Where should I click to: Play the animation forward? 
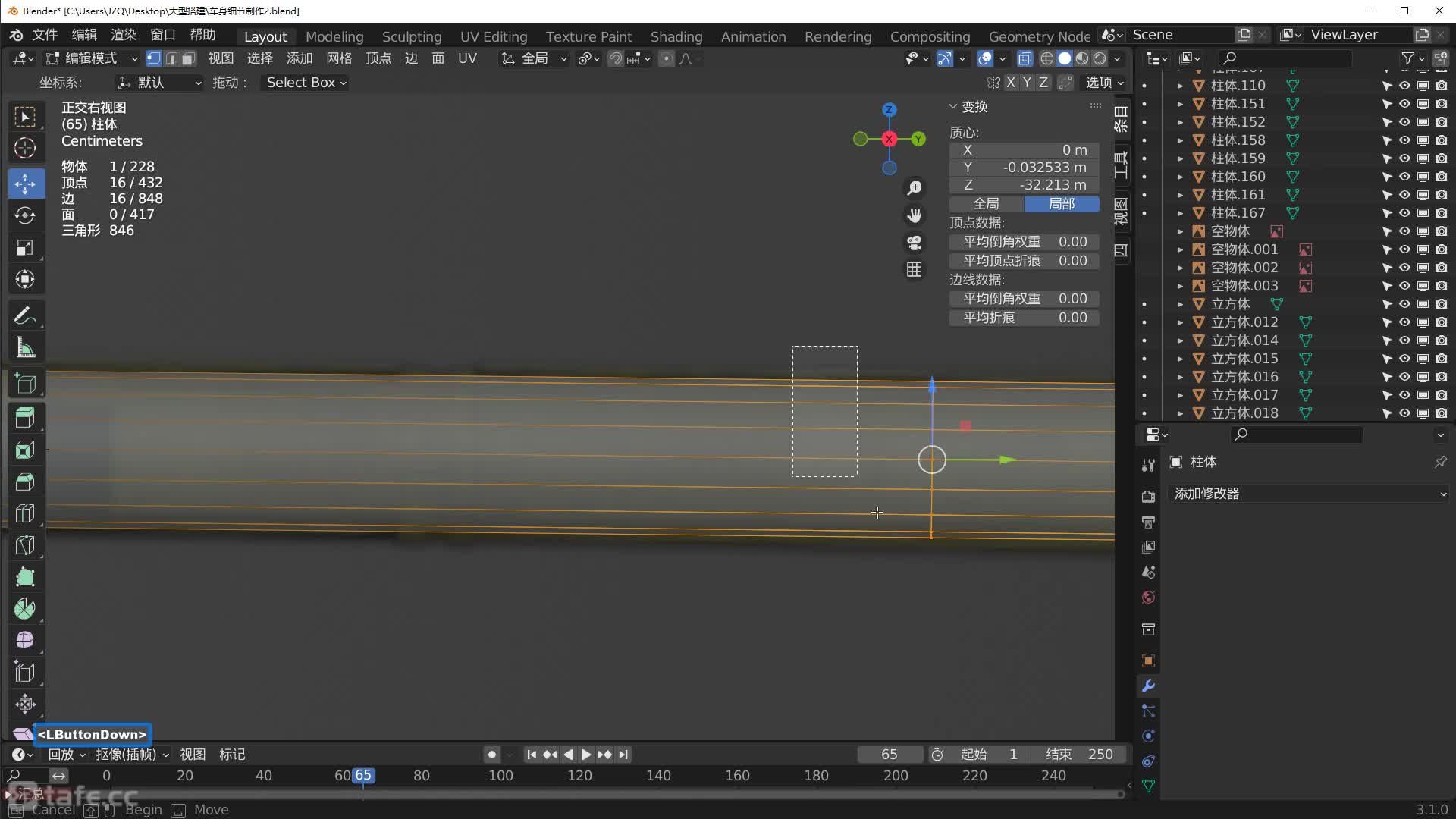(586, 755)
